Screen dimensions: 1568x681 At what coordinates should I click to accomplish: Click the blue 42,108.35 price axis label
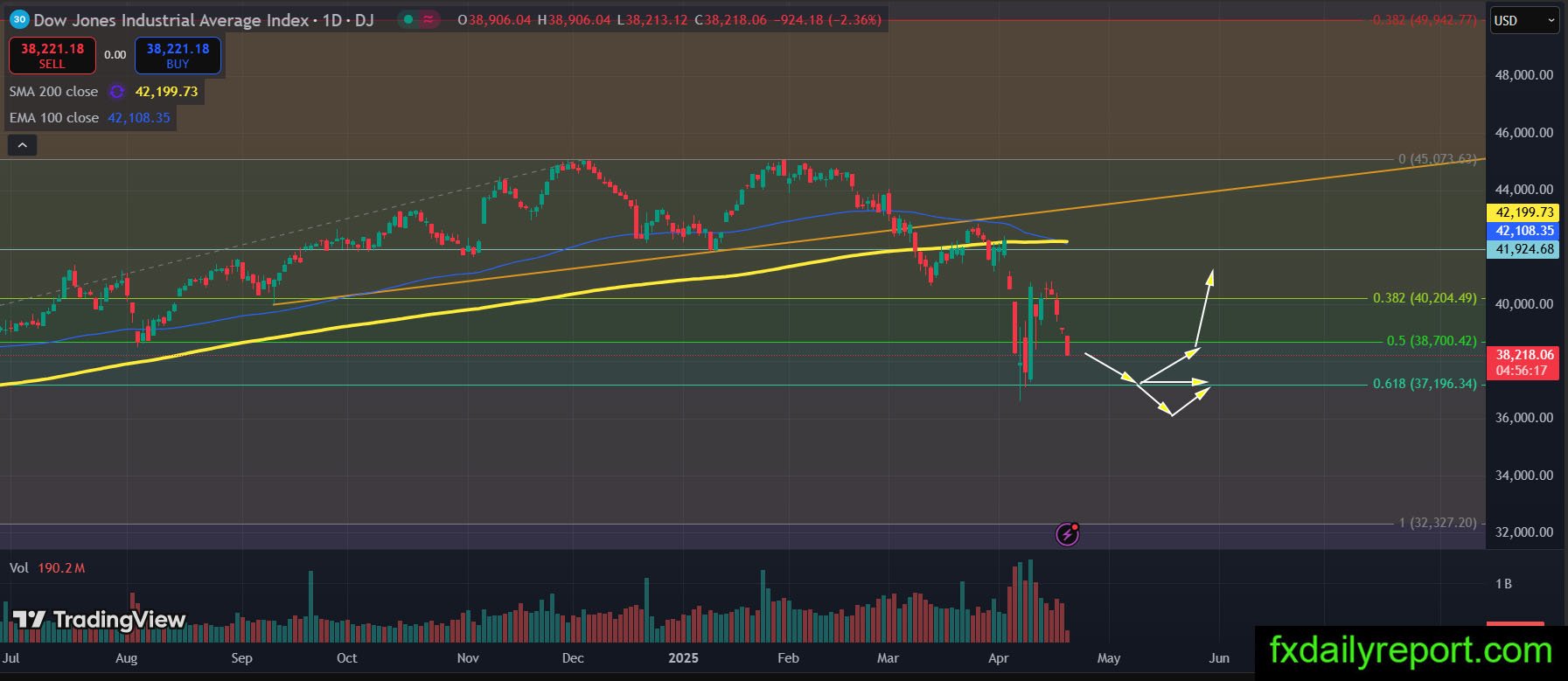[1524, 231]
